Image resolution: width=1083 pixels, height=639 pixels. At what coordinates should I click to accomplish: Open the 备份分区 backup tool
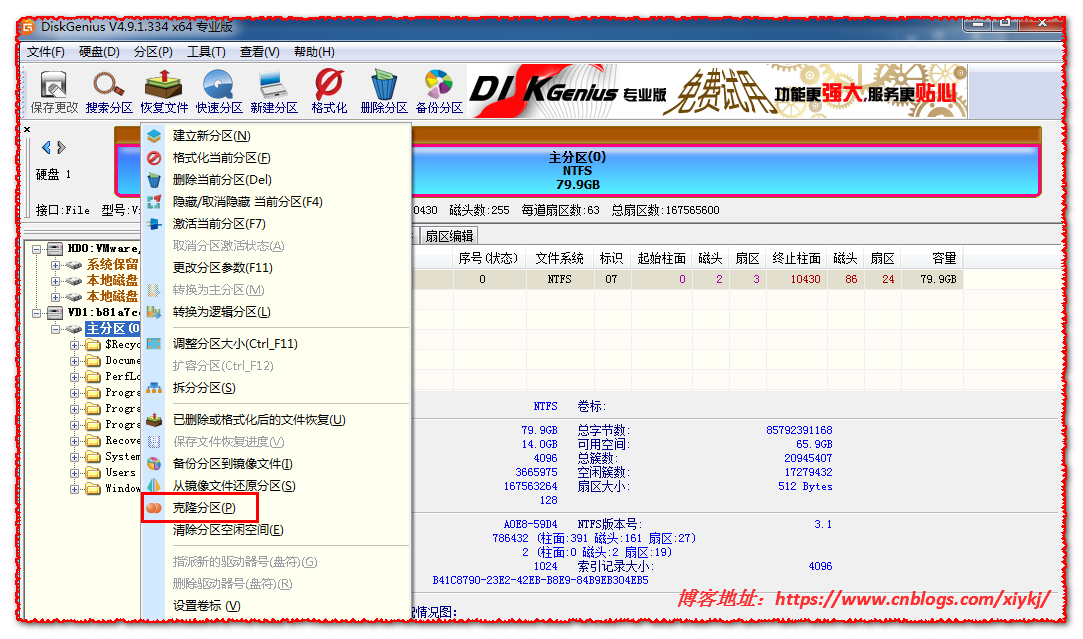[439, 92]
